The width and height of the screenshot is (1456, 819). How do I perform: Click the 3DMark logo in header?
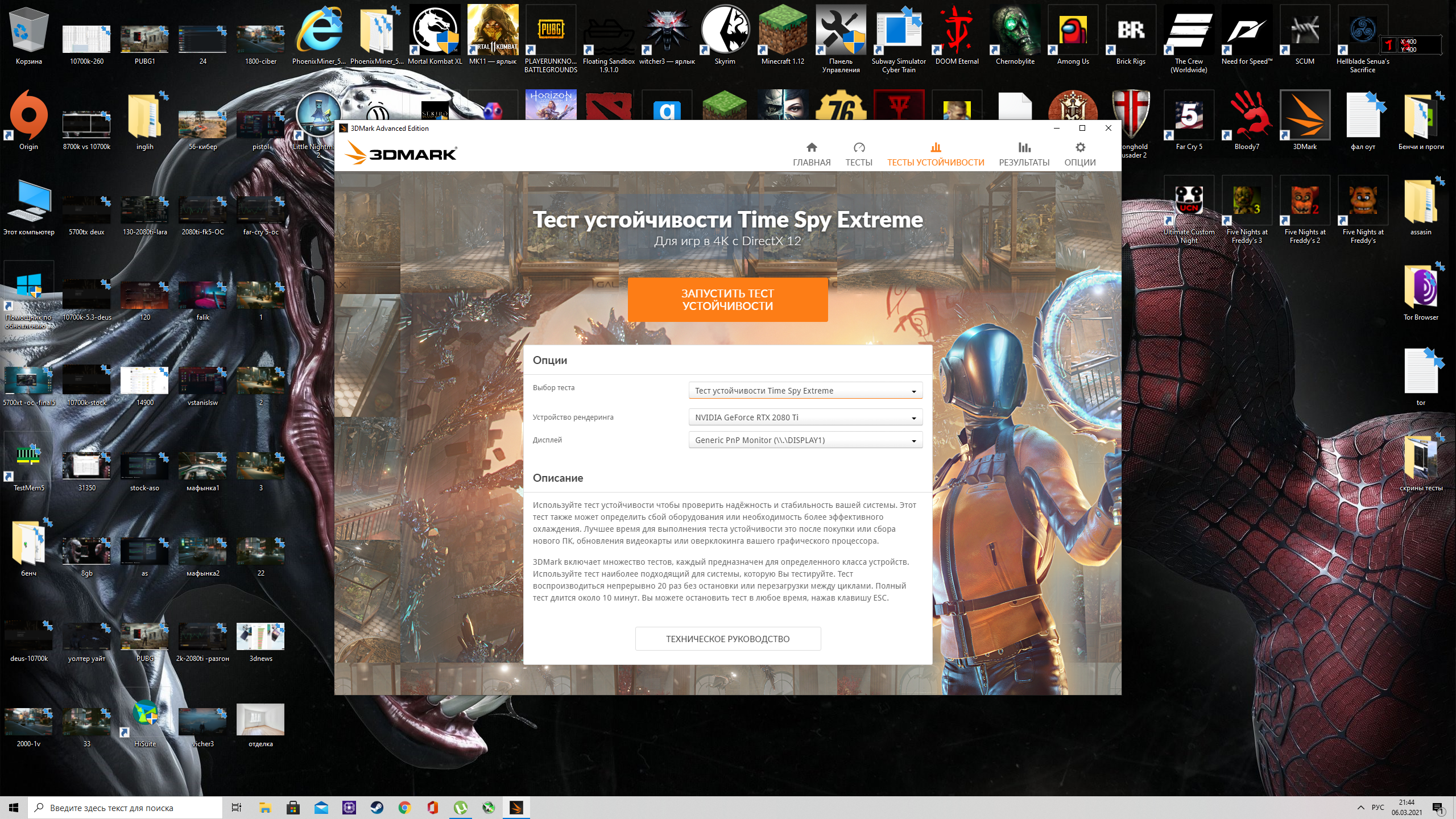(402, 154)
